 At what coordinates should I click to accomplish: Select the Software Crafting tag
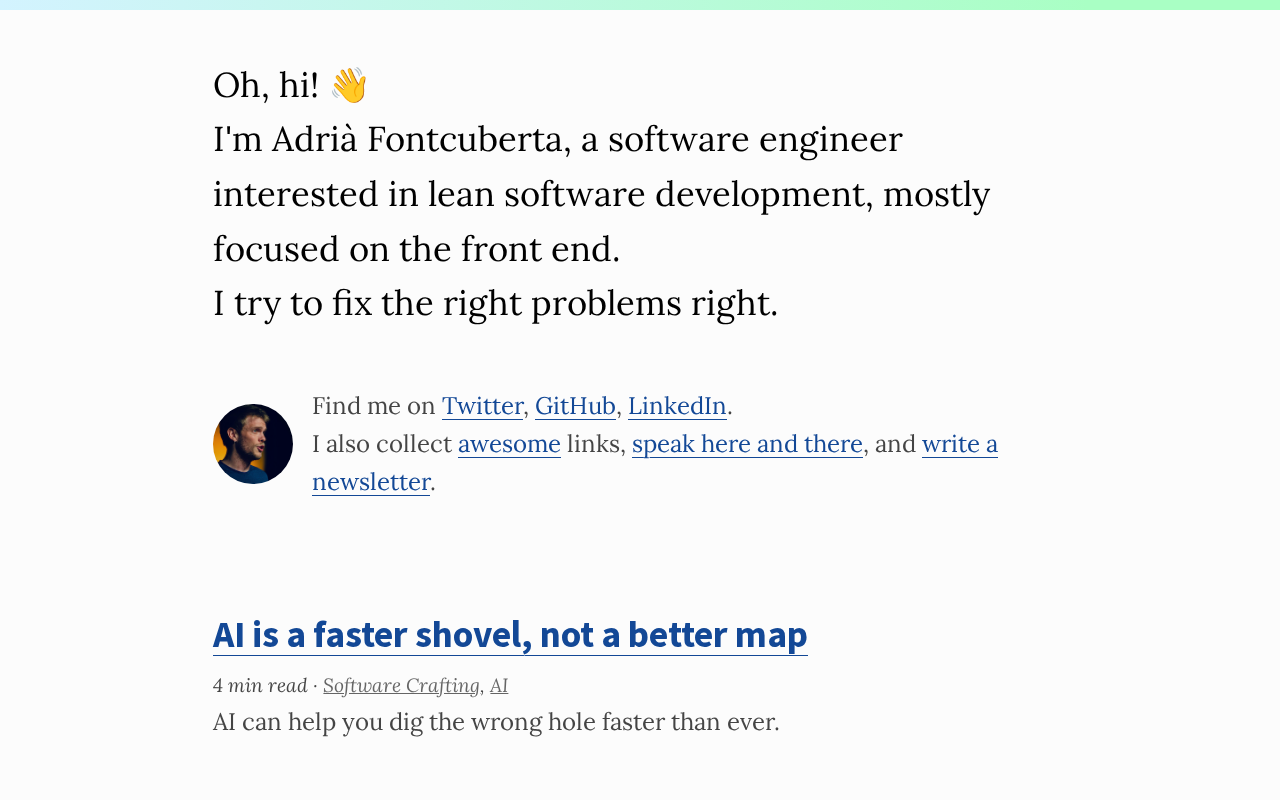pos(401,686)
